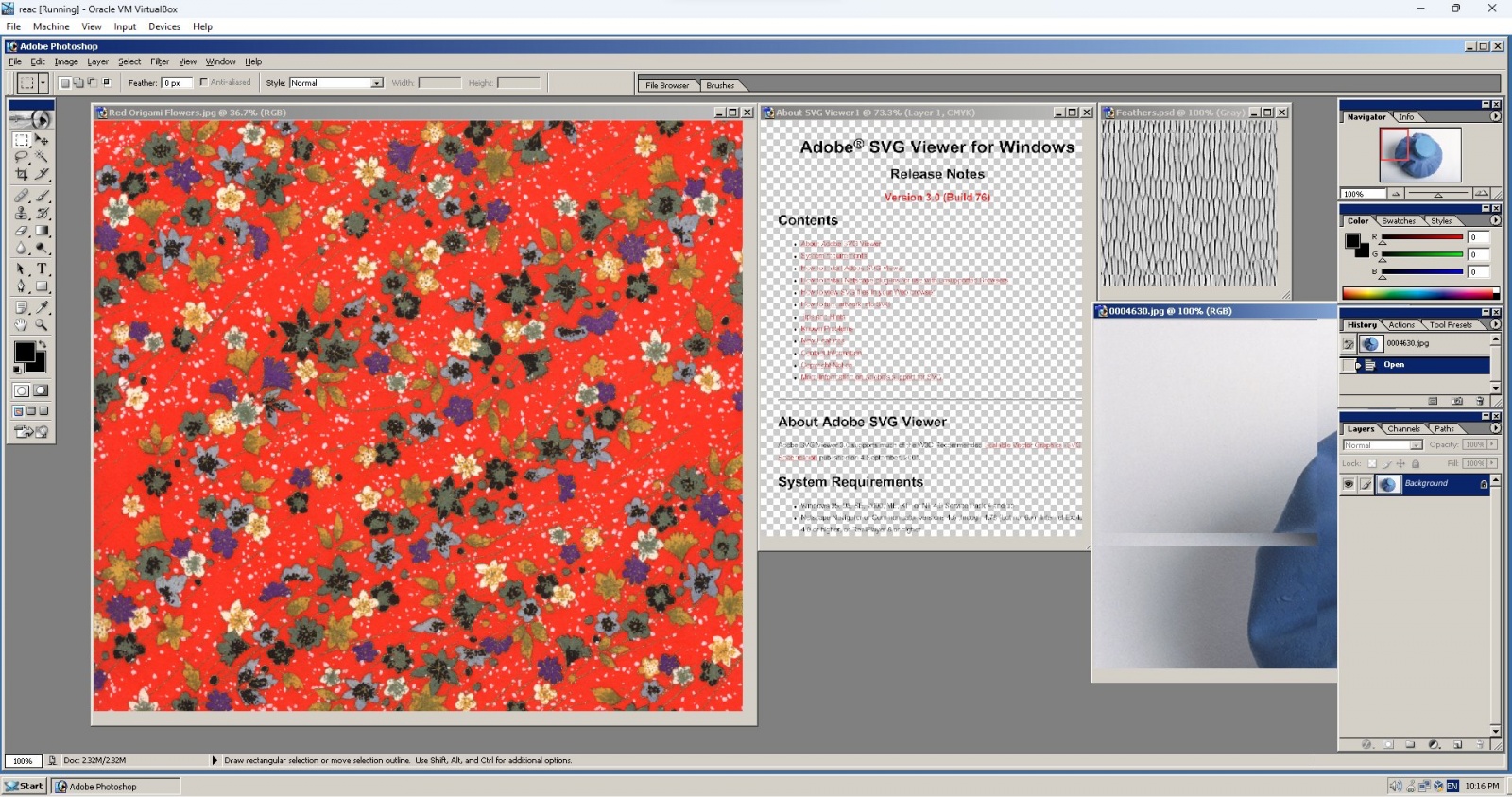The image size is (1512, 797).
Task: Choose Intersect with selection mode
Action: click(x=107, y=82)
